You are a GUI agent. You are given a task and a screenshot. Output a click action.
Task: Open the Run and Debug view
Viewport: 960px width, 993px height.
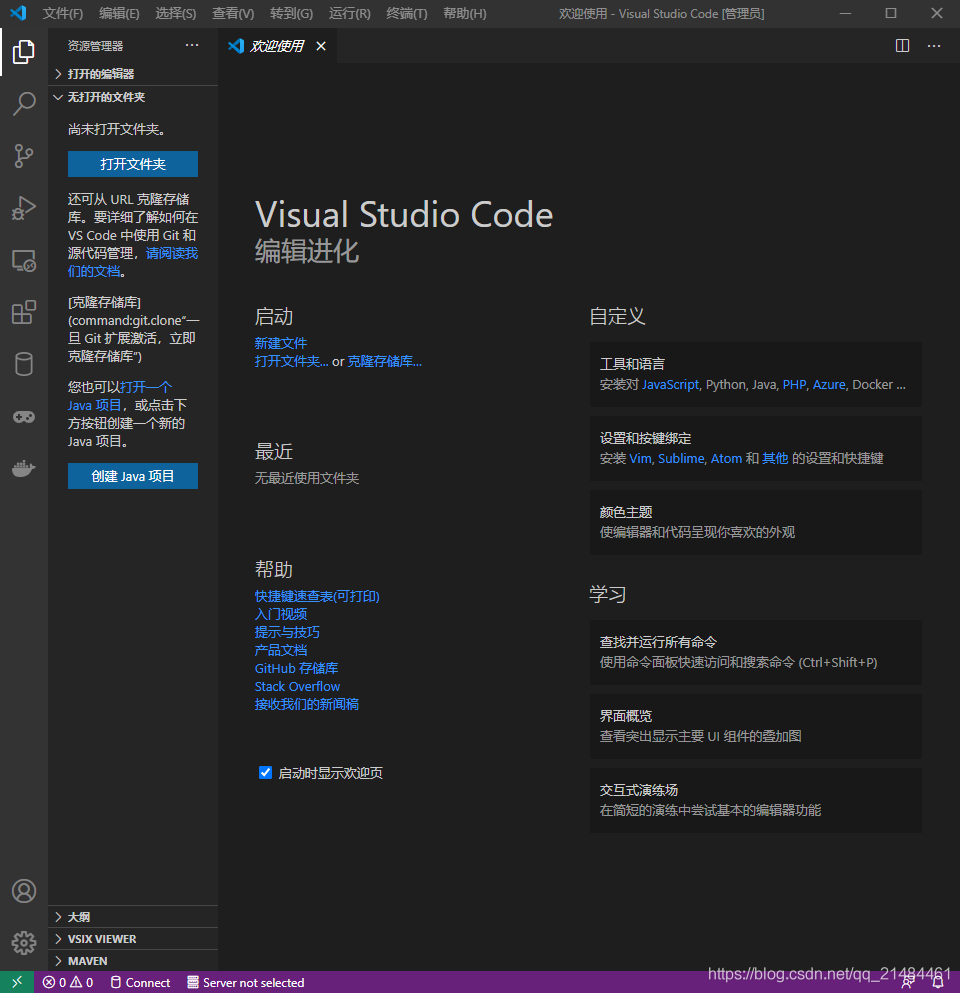[24, 208]
